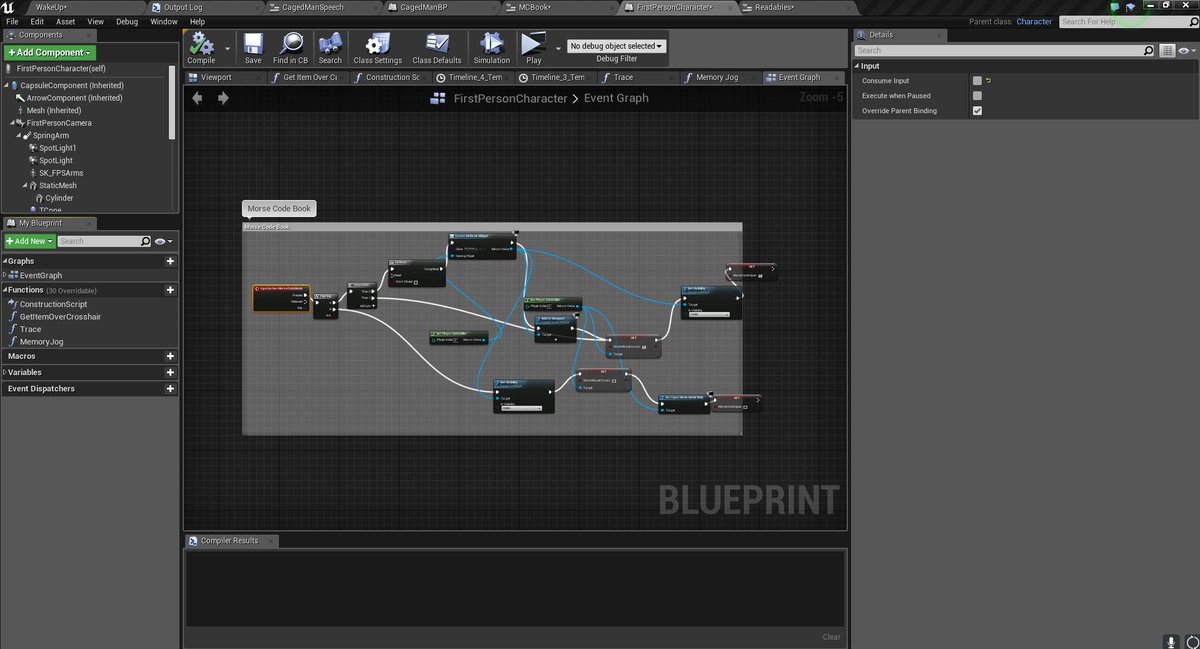
Task: Reset Consume Input to default arrow
Action: pyautogui.click(x=989, y=81)
